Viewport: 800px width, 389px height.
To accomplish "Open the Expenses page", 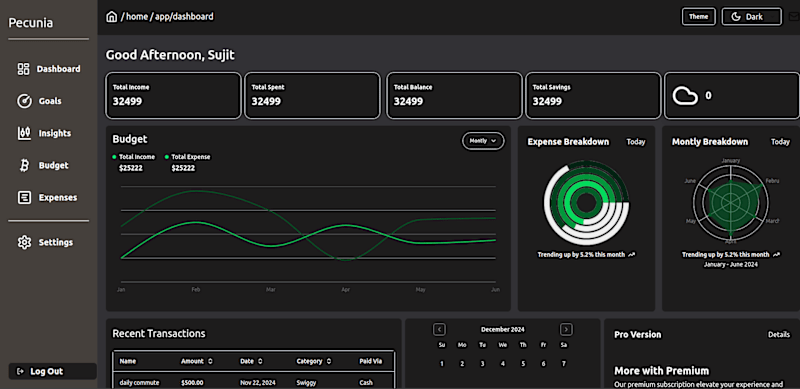I will (x=48, y=198).
